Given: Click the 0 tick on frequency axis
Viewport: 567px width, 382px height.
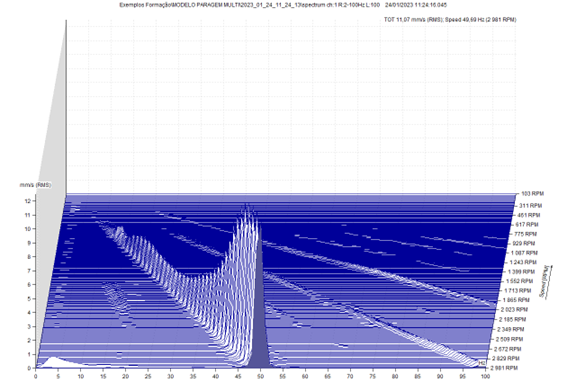Looking at the screenshot, I should pyautogui.click(x=35, y=377).
